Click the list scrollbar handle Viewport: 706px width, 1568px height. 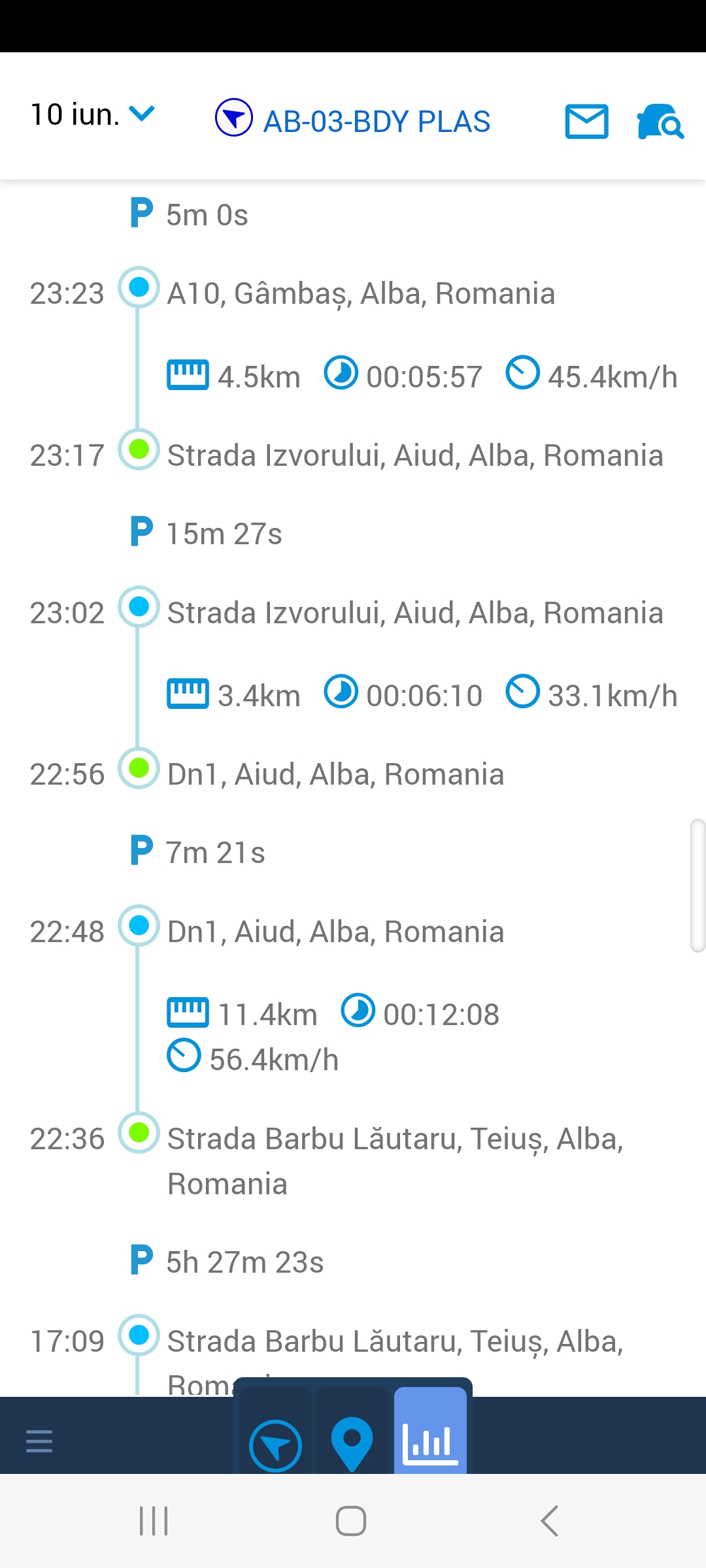coord(698,885)
